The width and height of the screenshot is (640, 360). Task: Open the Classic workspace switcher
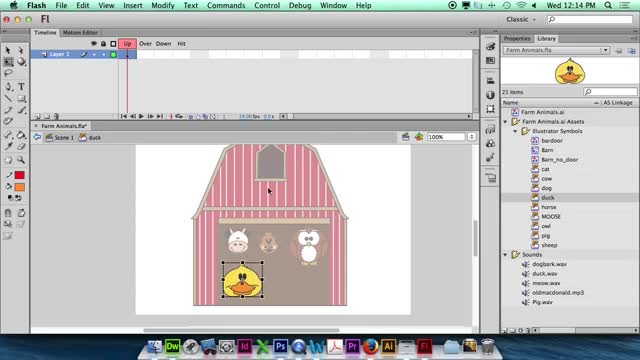[x=521, y=19]
